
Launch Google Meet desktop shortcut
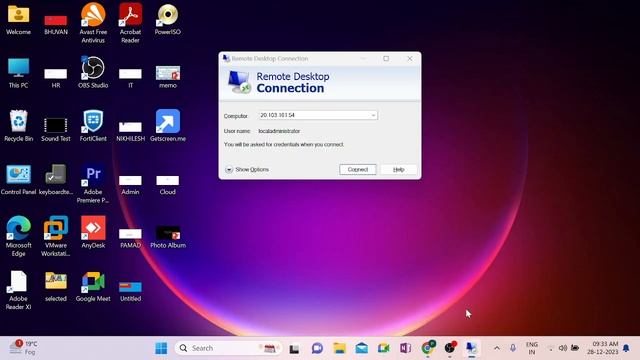(x=93, y=286)
